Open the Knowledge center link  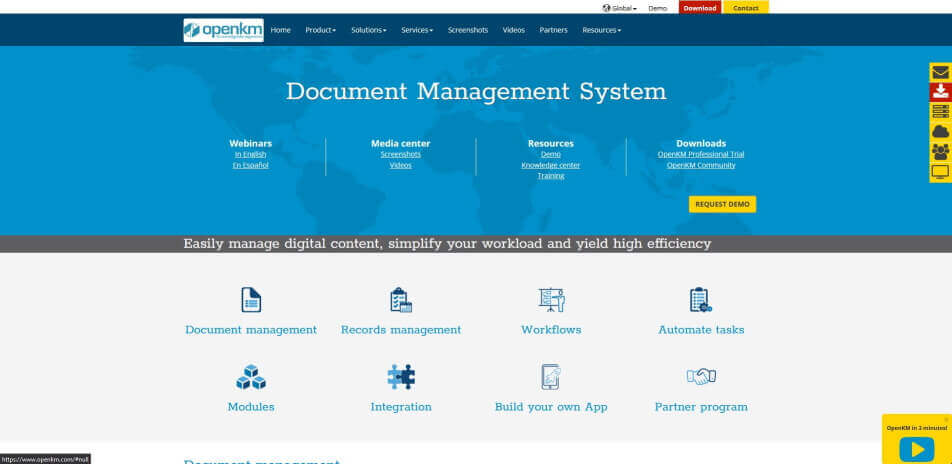(x=551, y=165)
